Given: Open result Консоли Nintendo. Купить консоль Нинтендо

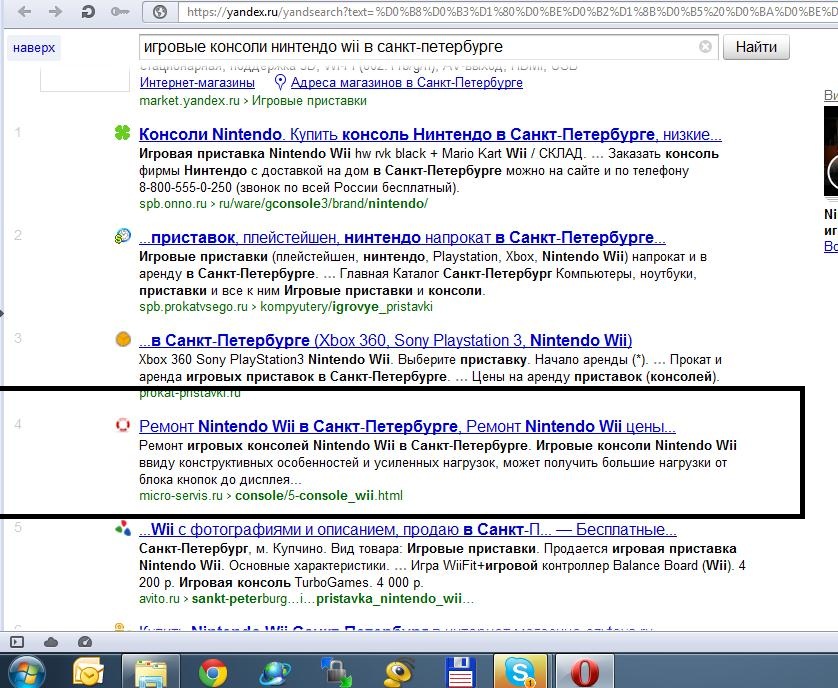Looking at the screenshot, I should click(x=430, y=134).
